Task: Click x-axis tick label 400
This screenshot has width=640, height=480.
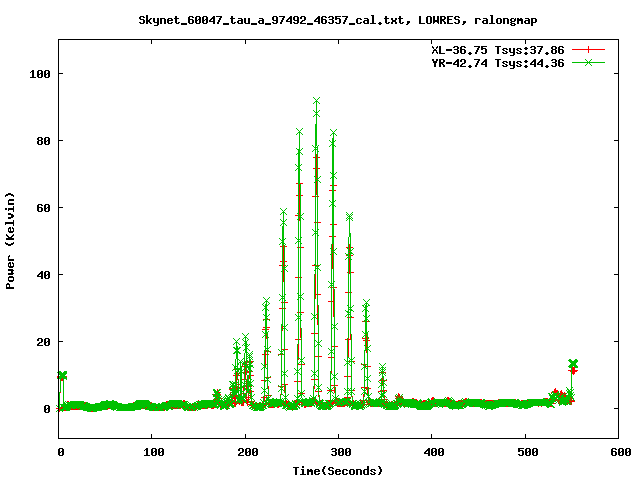Action: click(434, 452)
